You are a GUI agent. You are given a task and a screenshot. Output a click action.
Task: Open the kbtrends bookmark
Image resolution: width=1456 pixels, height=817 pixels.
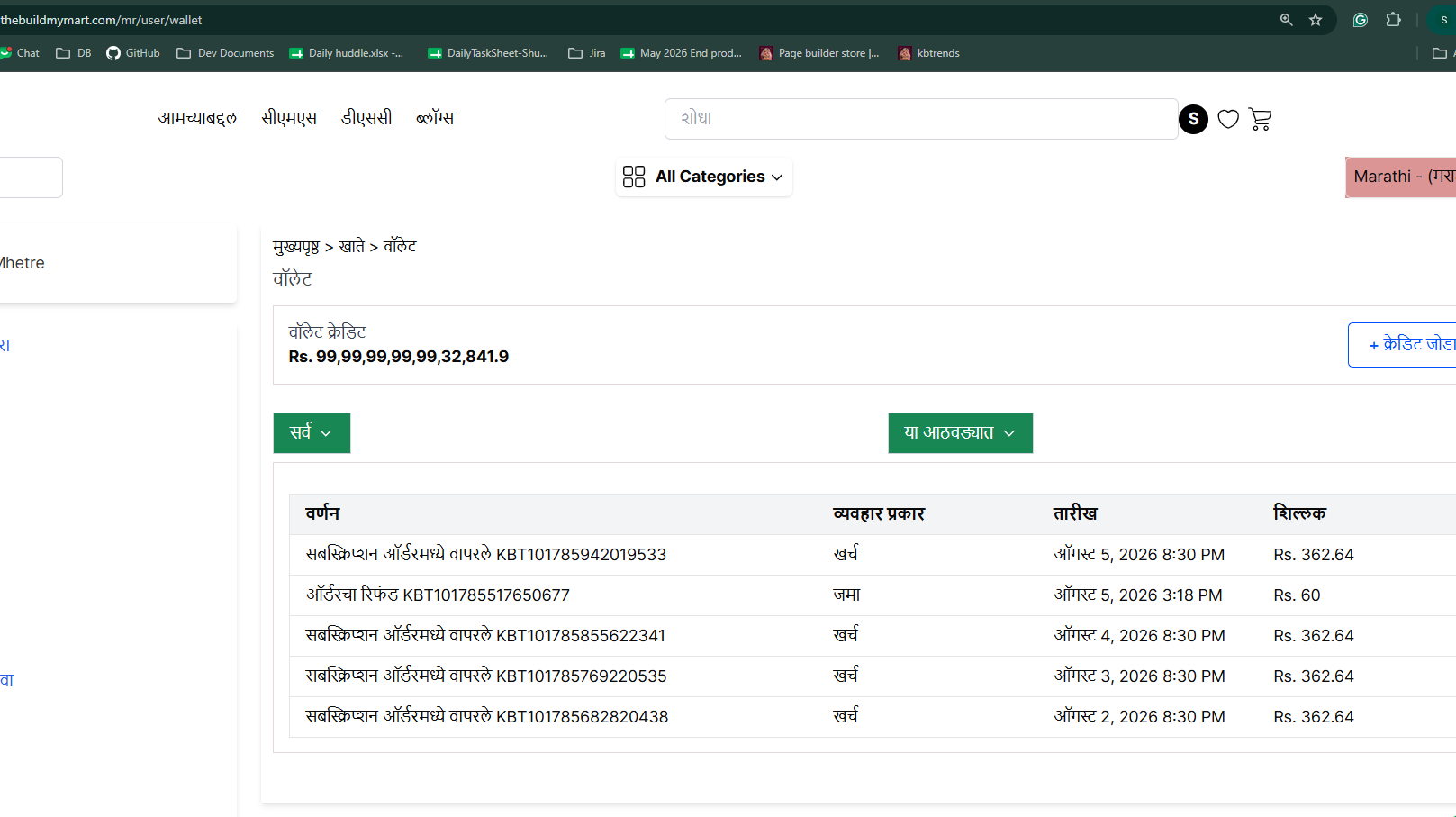[929, 53]
